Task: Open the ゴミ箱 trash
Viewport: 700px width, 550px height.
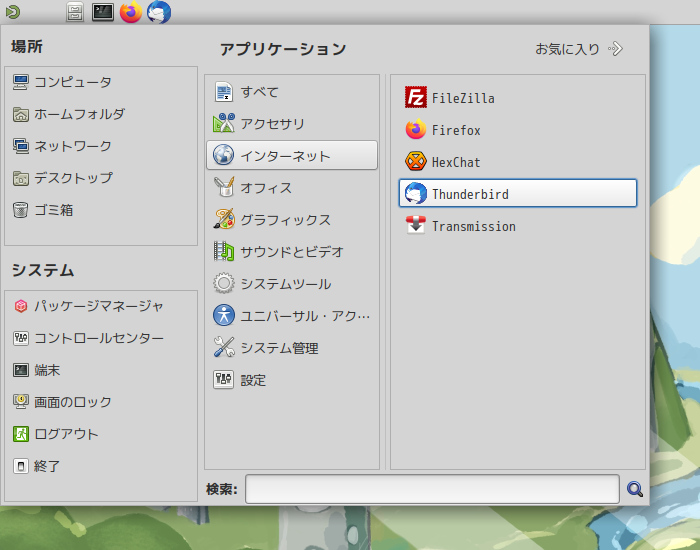Action: click(x=101, y=210)
